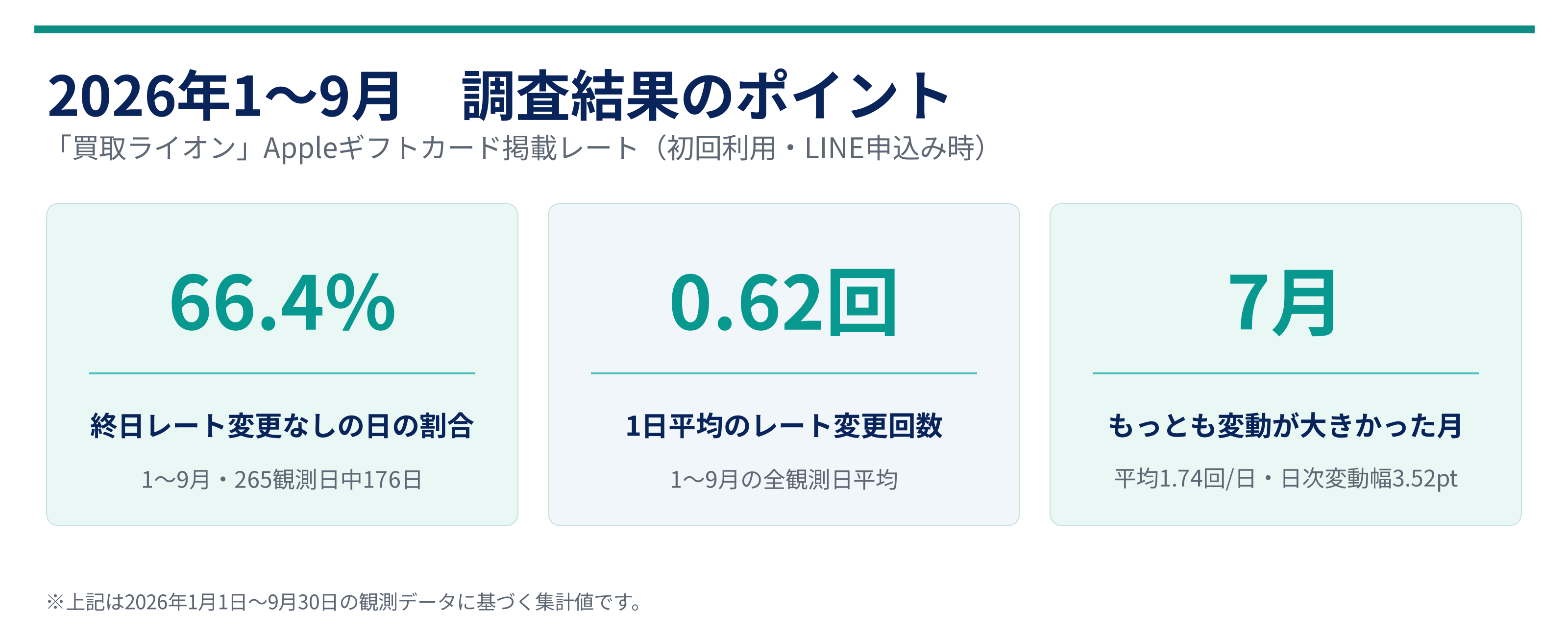
Task: Click the teal bar at top of page
Action: (784, 29)
